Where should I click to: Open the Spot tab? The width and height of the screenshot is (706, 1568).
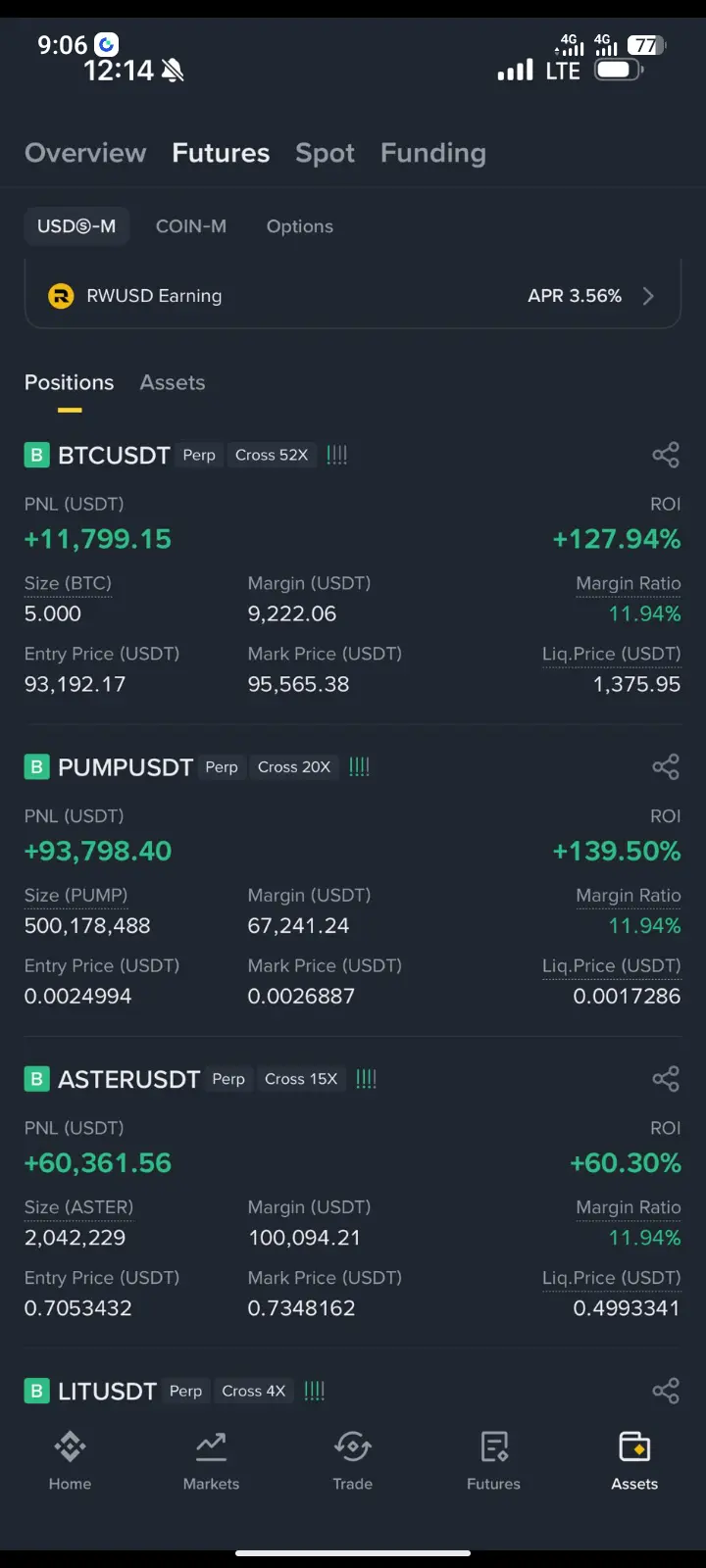pos(325,153)
